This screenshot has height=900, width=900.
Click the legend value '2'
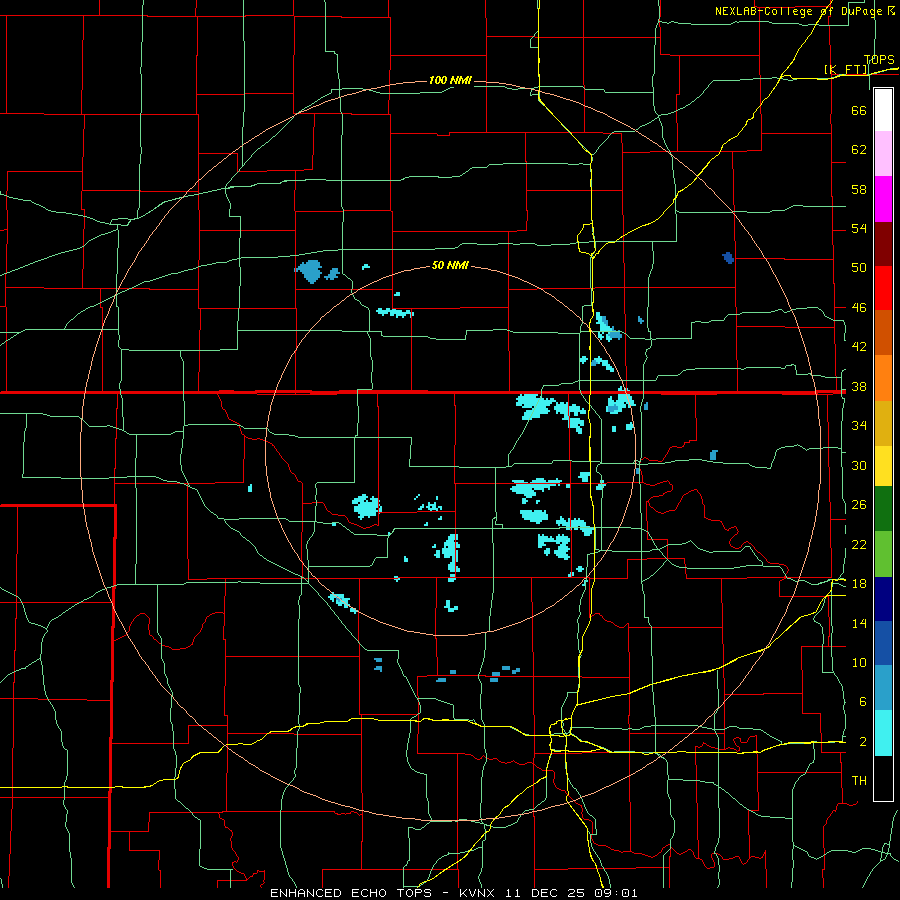(x=862, y=742)
